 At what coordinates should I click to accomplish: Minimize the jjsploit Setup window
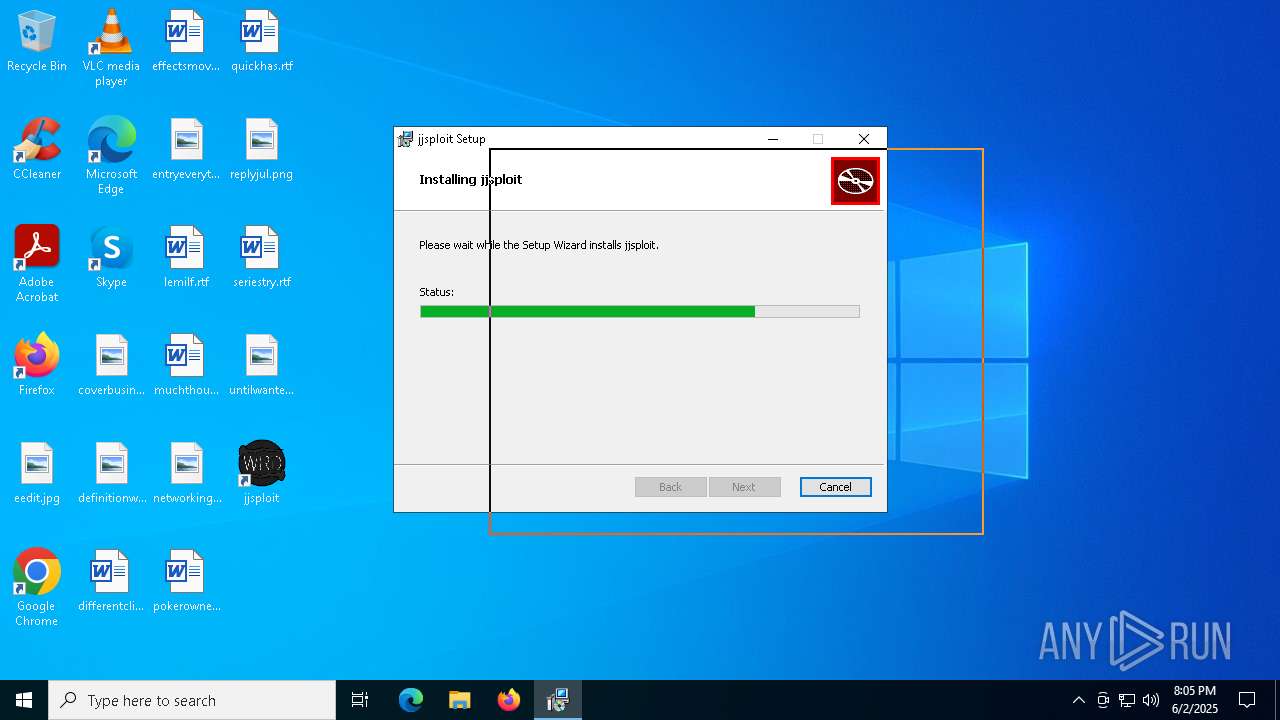(773, 139)
